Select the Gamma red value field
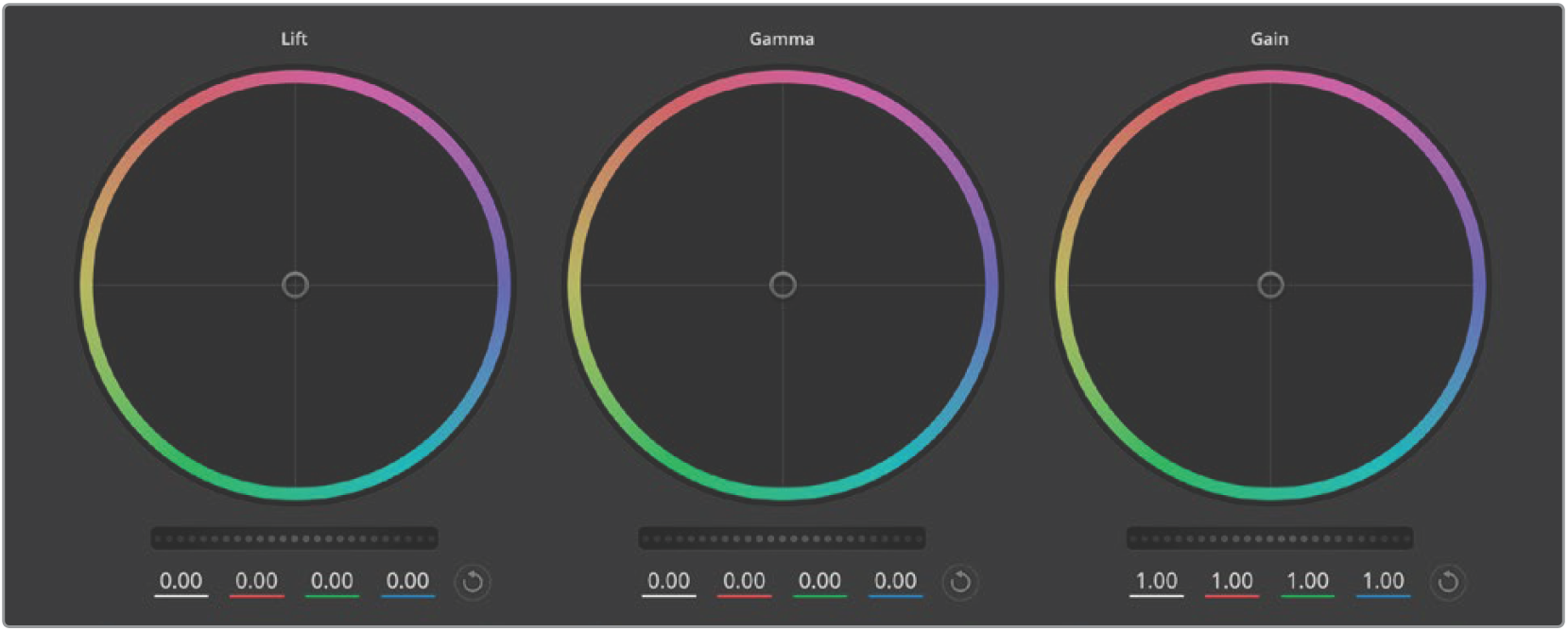 click(744, 582)
